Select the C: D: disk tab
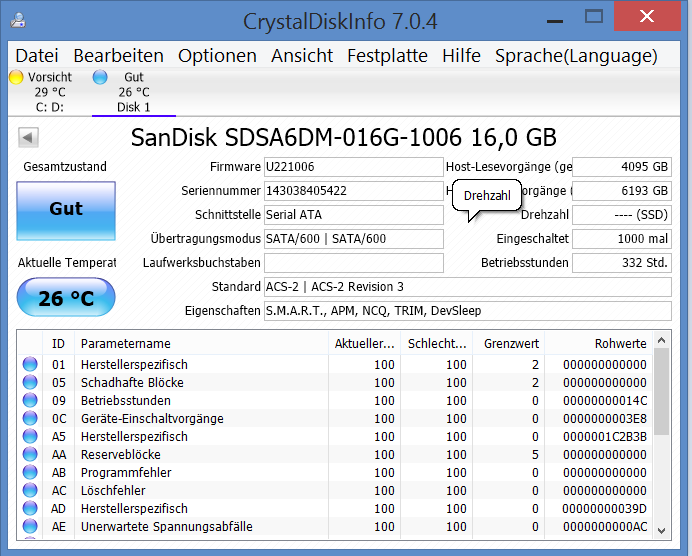 (49, 92)
